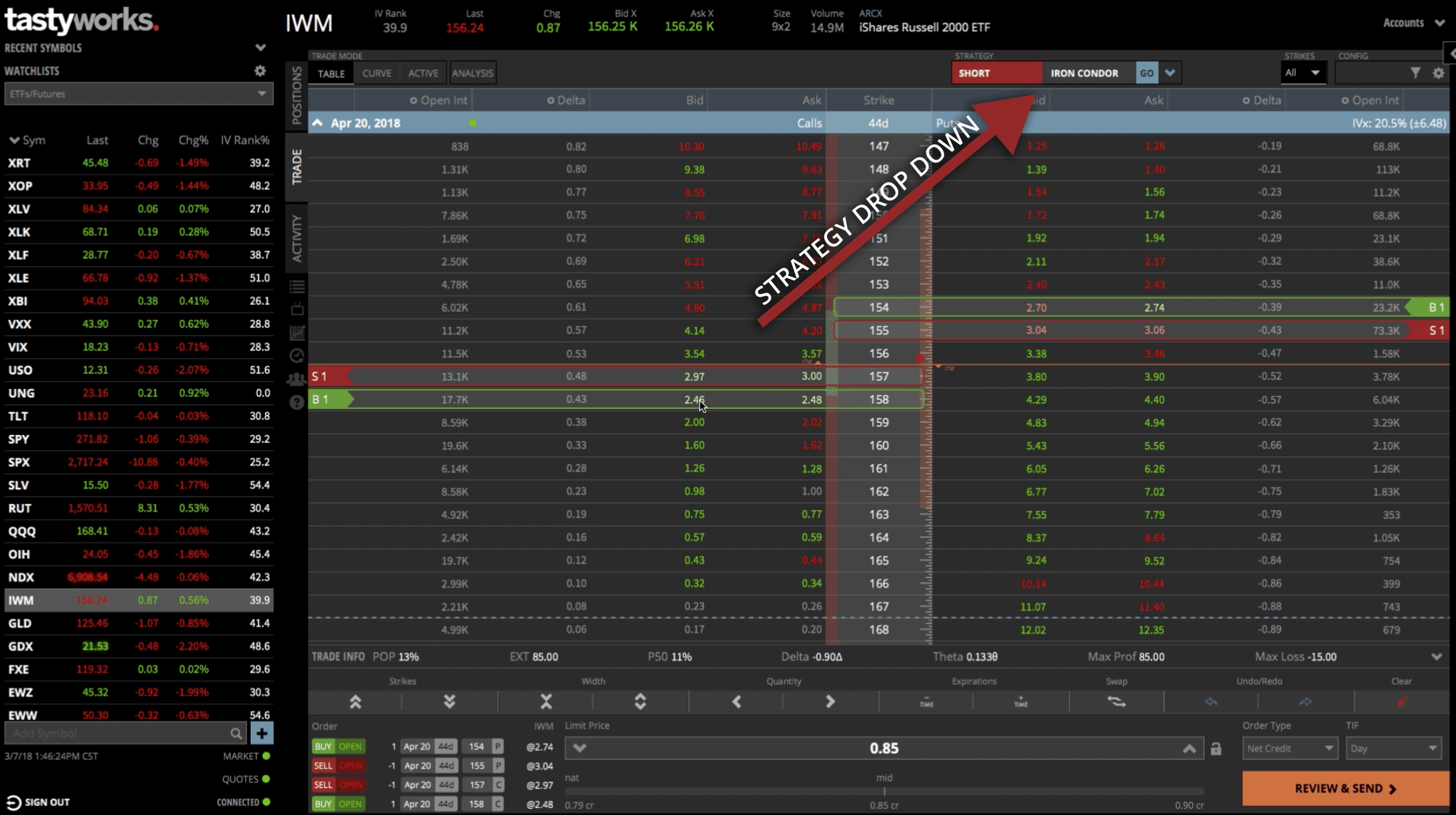Toggle P type on the 155 leg
The height and width of the screenshot is (815, 1456).
497,765
